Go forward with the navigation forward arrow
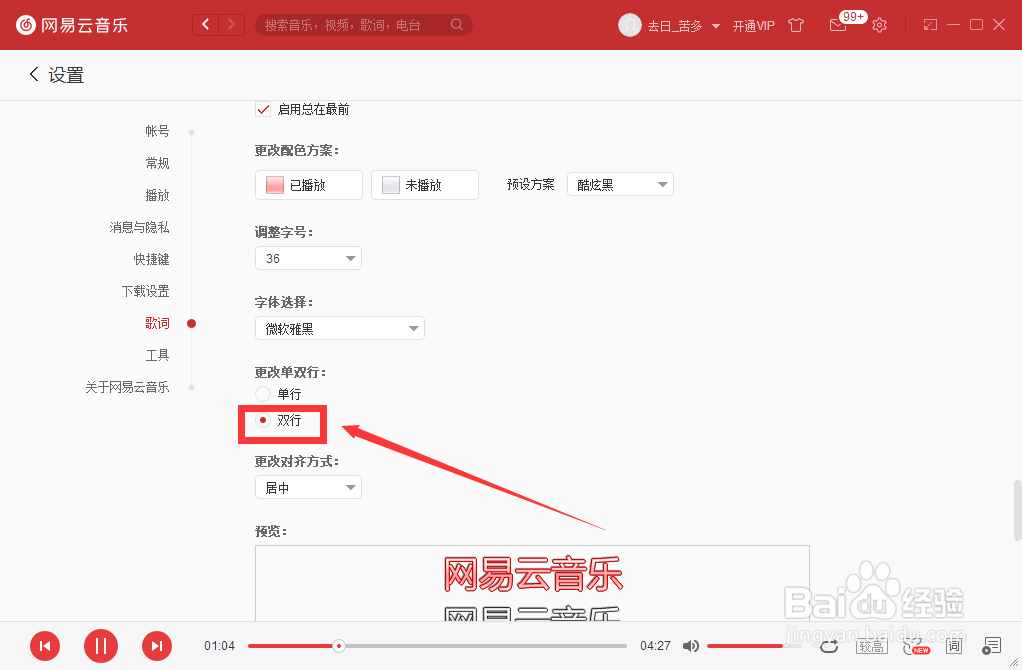 [231, 25]
